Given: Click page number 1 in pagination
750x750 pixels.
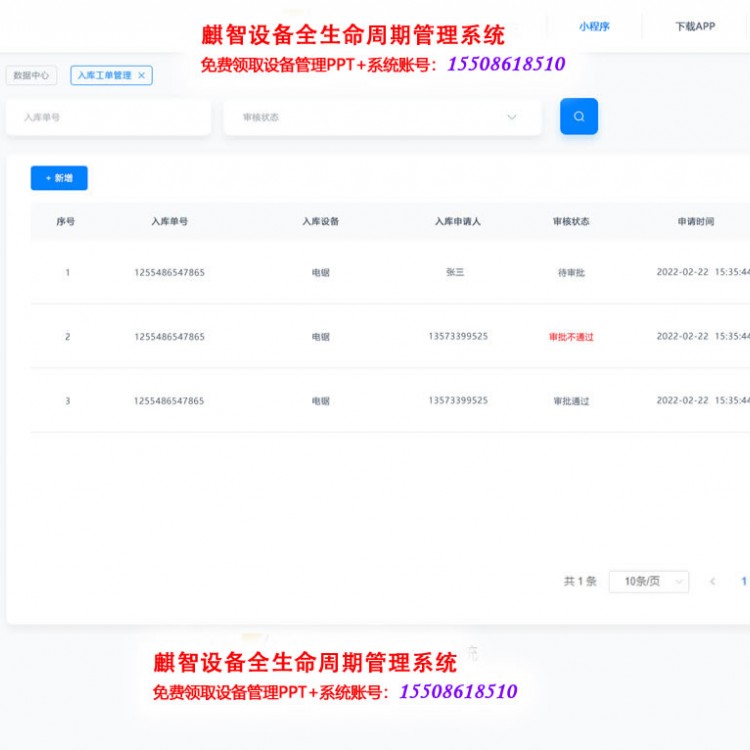Looking at the screenshot, I should tap(743, 581).
